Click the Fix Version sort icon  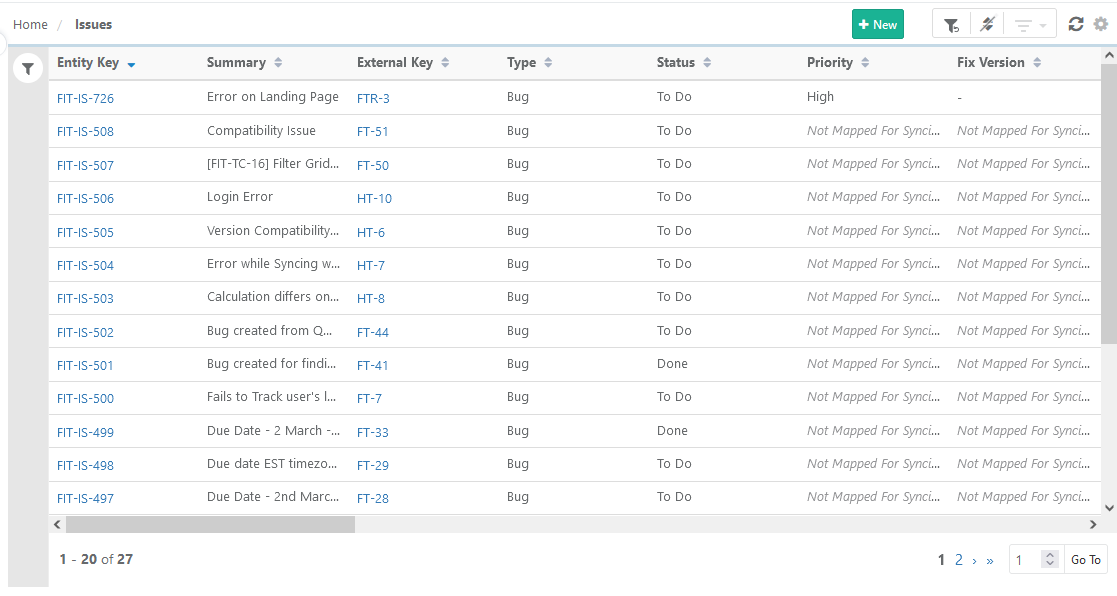click(1036, 62)
